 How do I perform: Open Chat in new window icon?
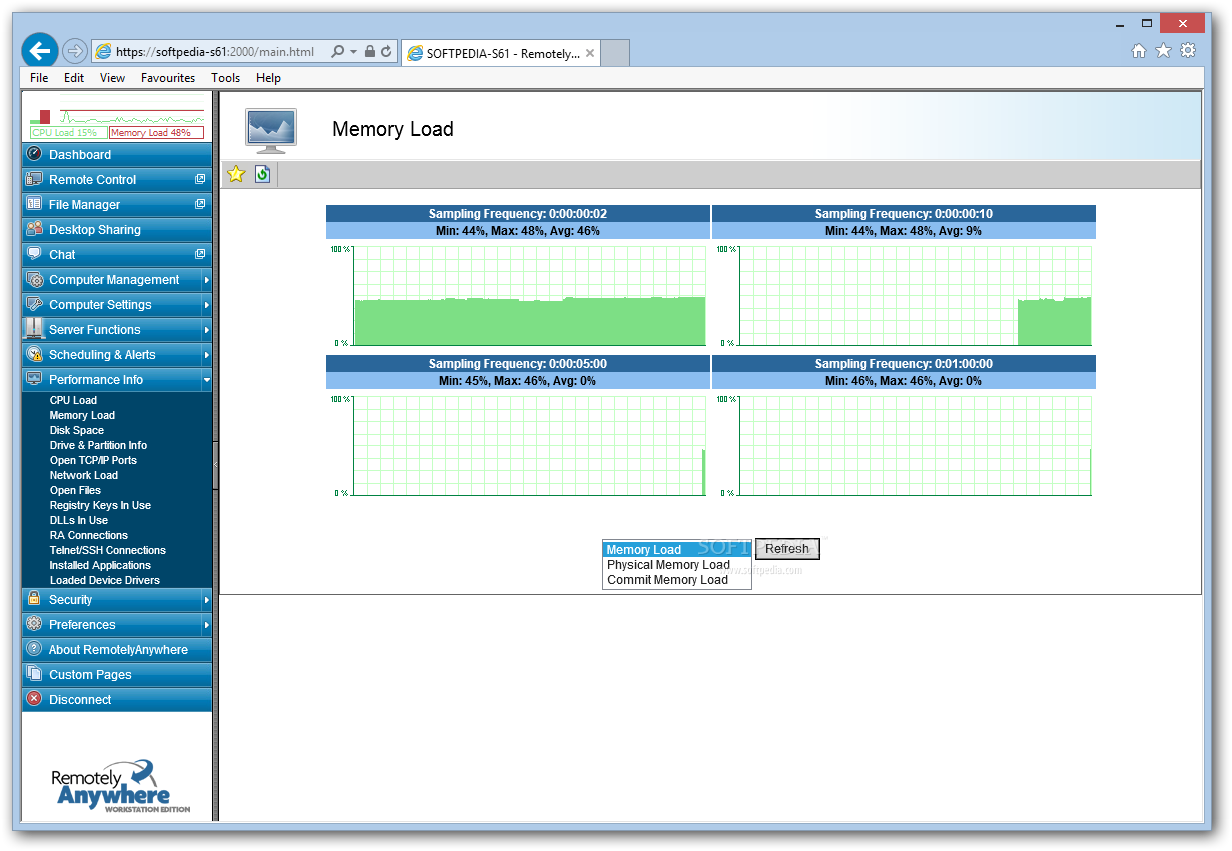click(200, 254)
